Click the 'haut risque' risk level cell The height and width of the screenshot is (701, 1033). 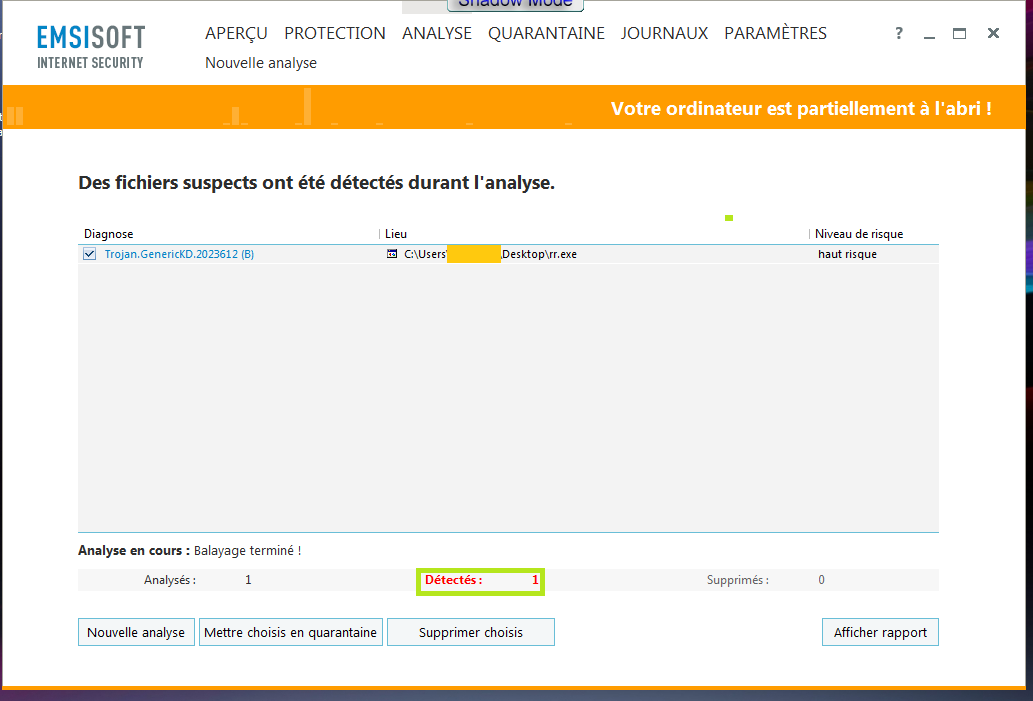click(847, 254)
